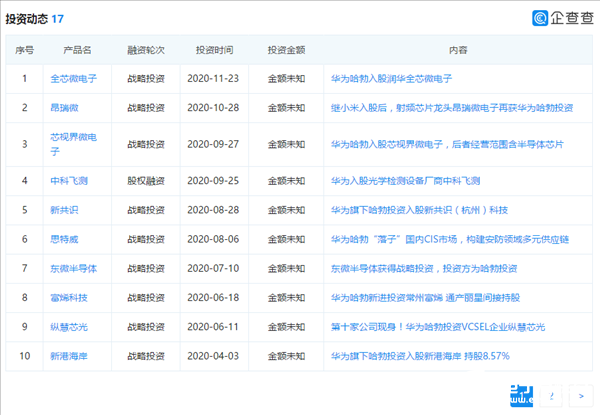The width and height of the screenshot is (600, 415).
Task: Open article 华为旗下哈勃投资入股新共识（杭州）科技
Action: (x=419, y=210)
